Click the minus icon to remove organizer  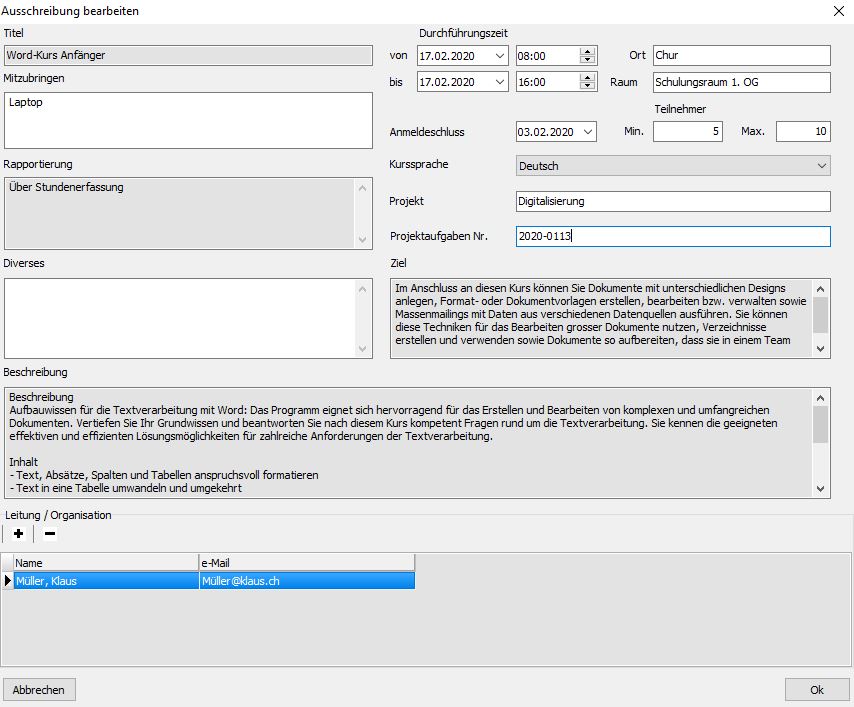(x=50, y=534)
